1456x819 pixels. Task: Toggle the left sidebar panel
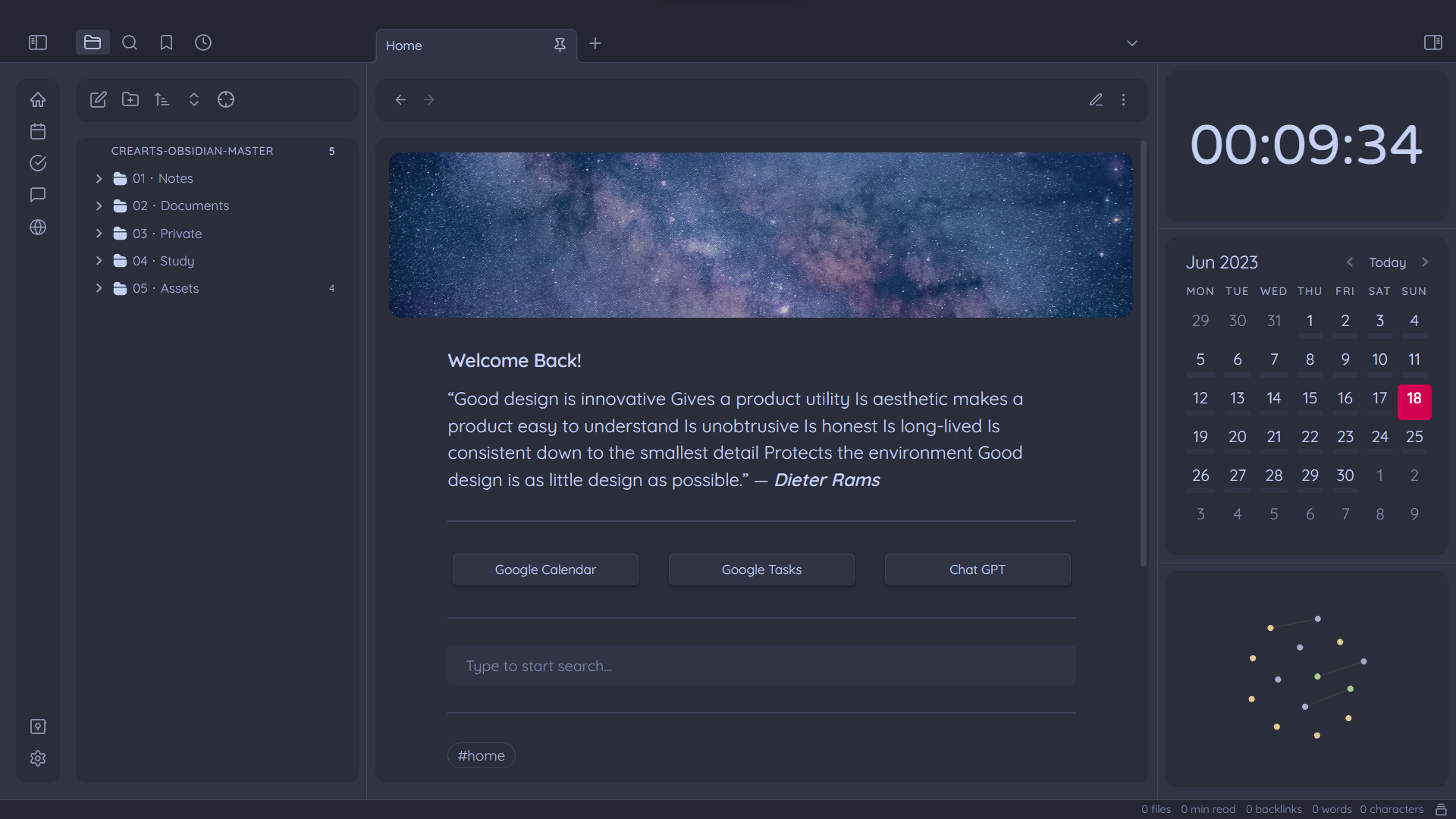[x=38, y=42]
